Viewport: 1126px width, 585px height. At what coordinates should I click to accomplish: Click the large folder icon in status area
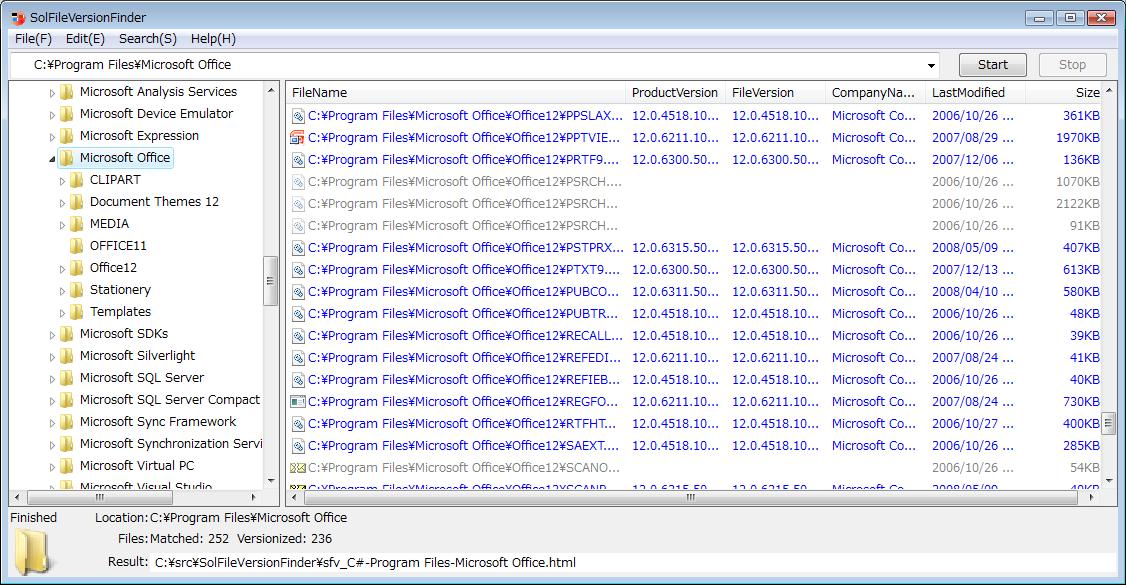point(32,551)
